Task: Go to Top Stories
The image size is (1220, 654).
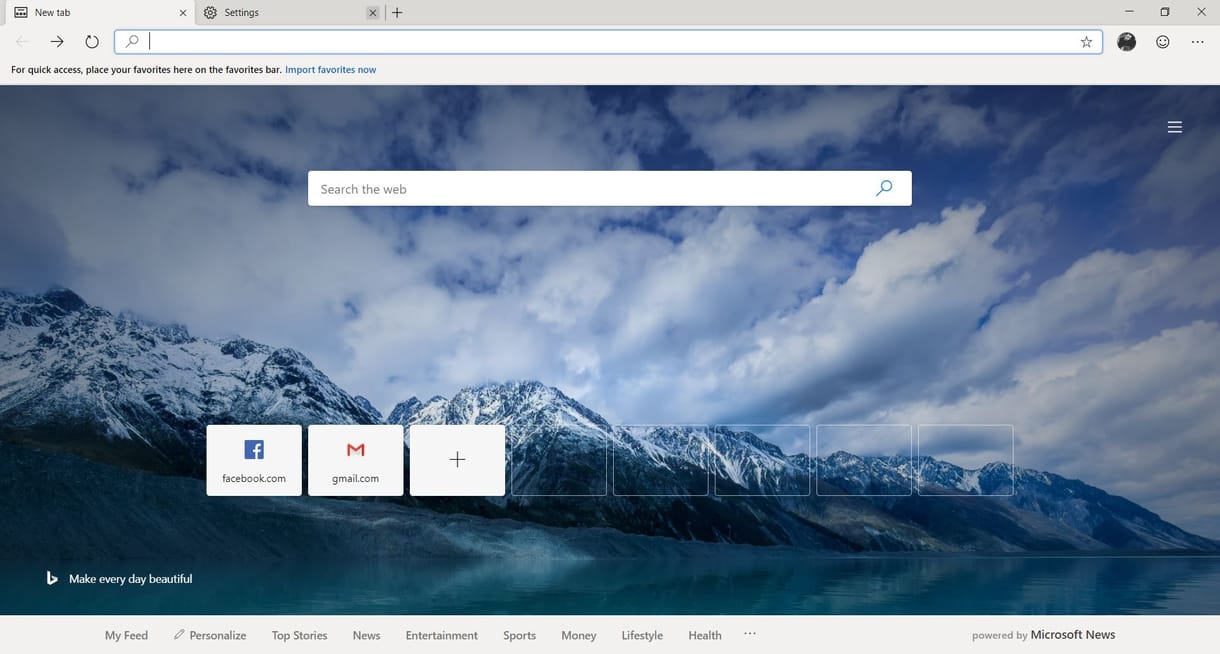Action: (299, 635)
